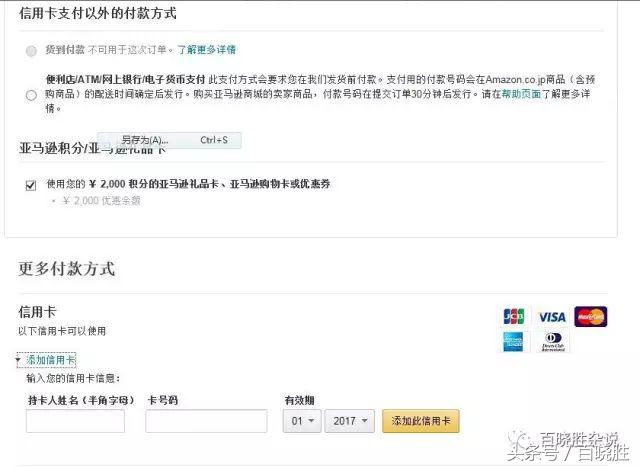Viewport: 640px width, 468px height.
Task: Click the VISA card logo
Action: pos(551,317)
